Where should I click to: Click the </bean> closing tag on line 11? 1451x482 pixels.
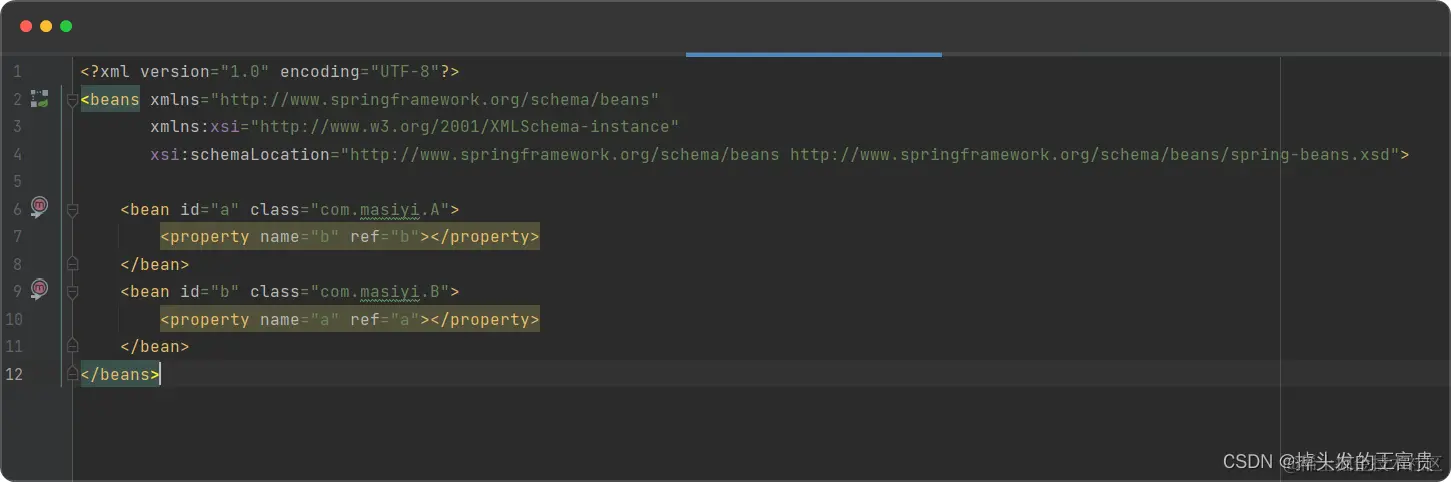pyautogui.click(x=155, y=346)
